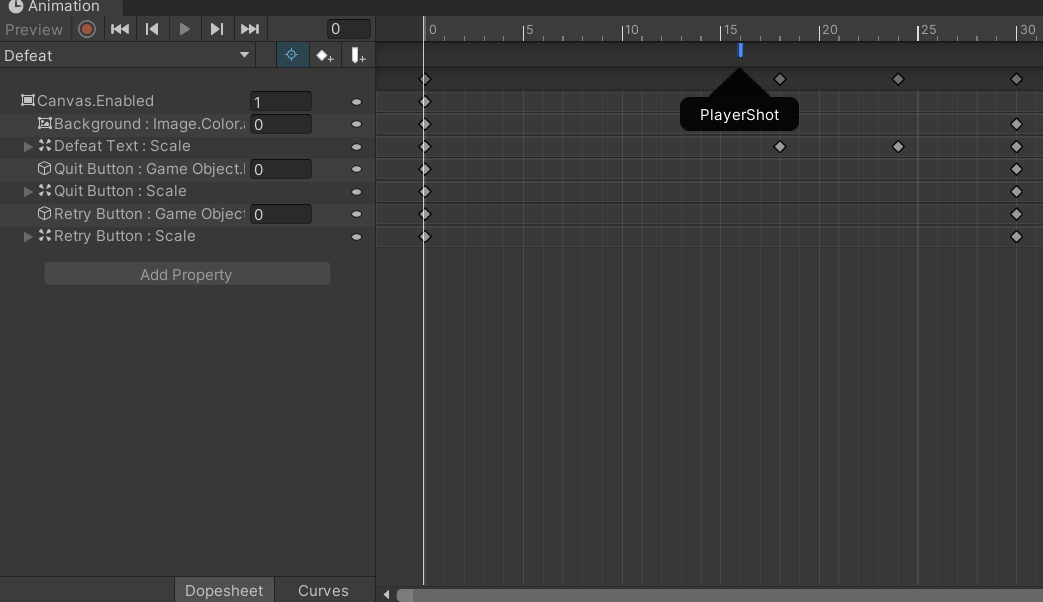Open Retry Button Scale property options dot
The height and width of the screenshot is (602, 1043).
(357, 237)
